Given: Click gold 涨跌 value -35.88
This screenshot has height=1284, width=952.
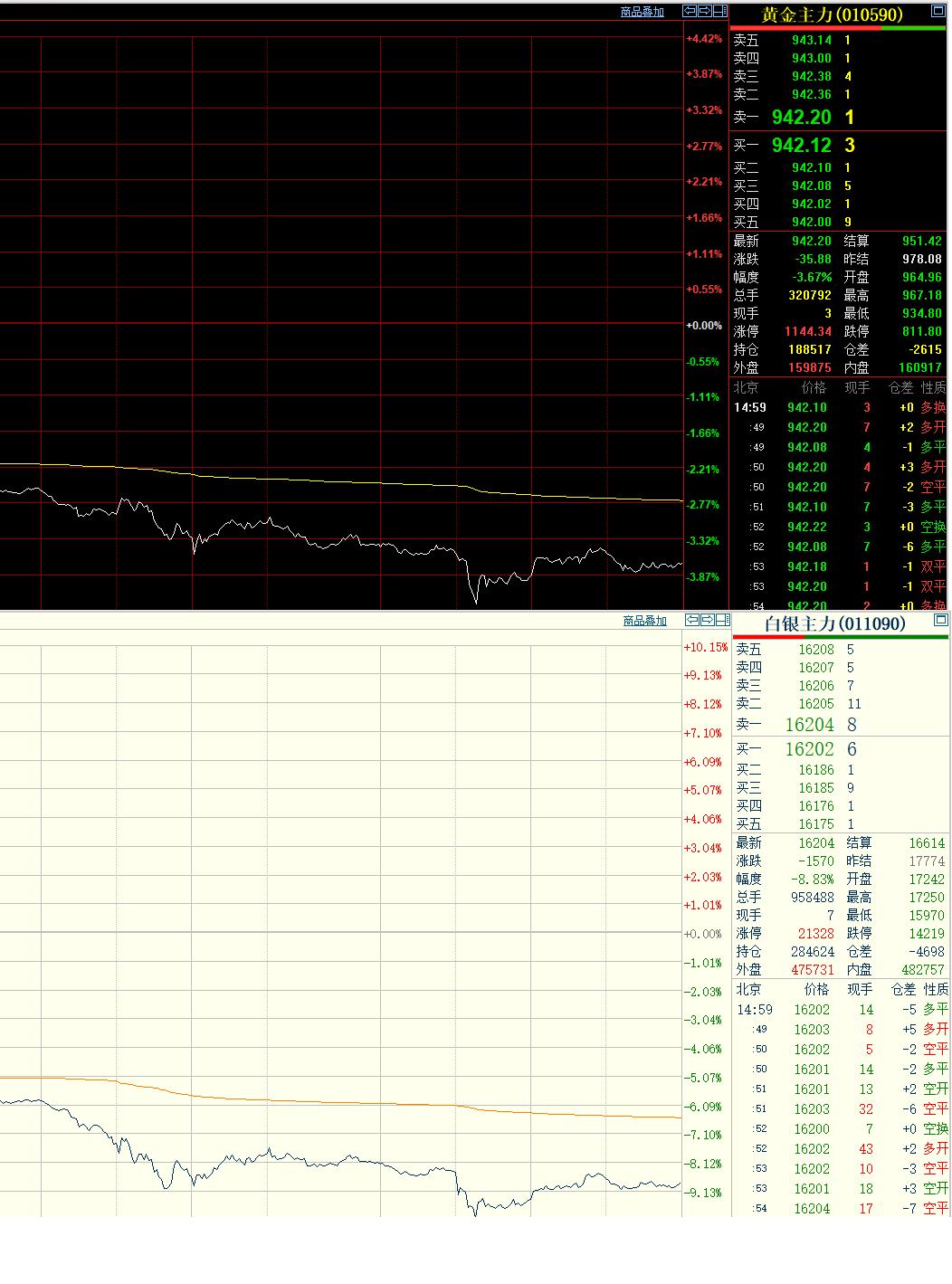Looking at the screenshot, I should point(813,259).
